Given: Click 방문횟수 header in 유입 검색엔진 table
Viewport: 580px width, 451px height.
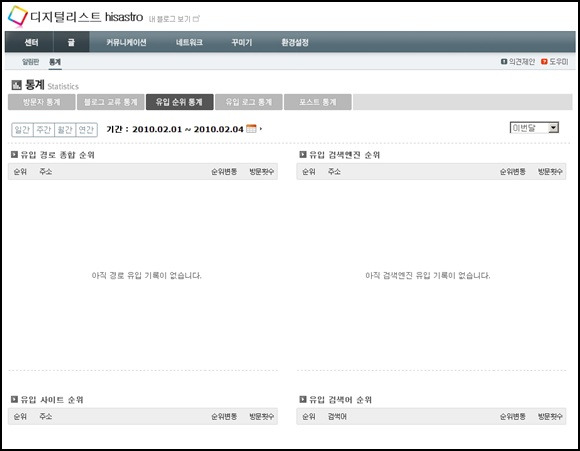Looking at the screenshot, I should (x=550, y=172).
